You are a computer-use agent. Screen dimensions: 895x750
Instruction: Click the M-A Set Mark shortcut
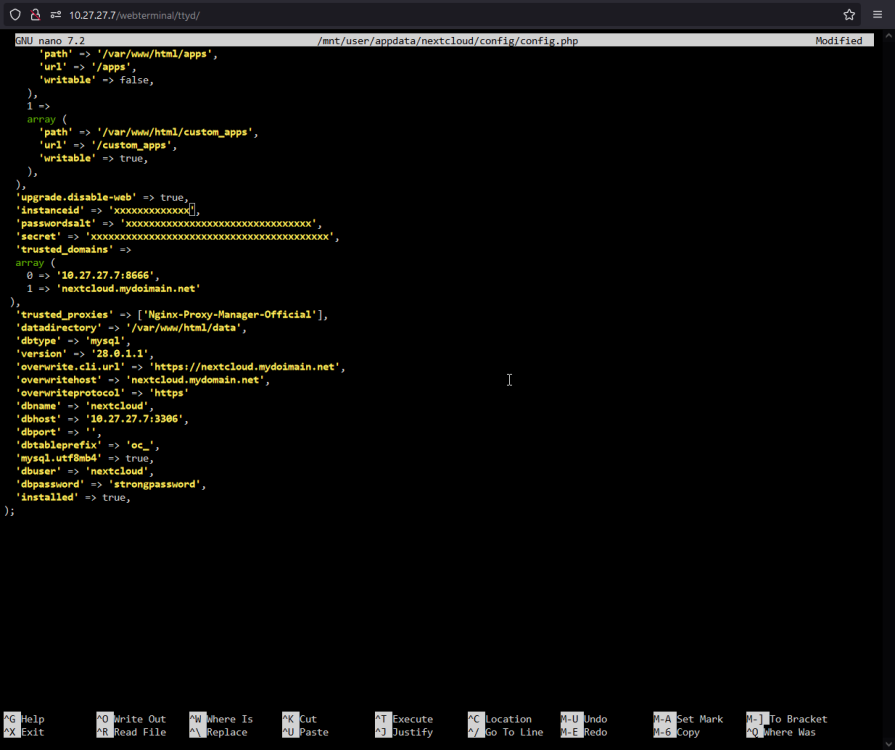click(688, 719)
